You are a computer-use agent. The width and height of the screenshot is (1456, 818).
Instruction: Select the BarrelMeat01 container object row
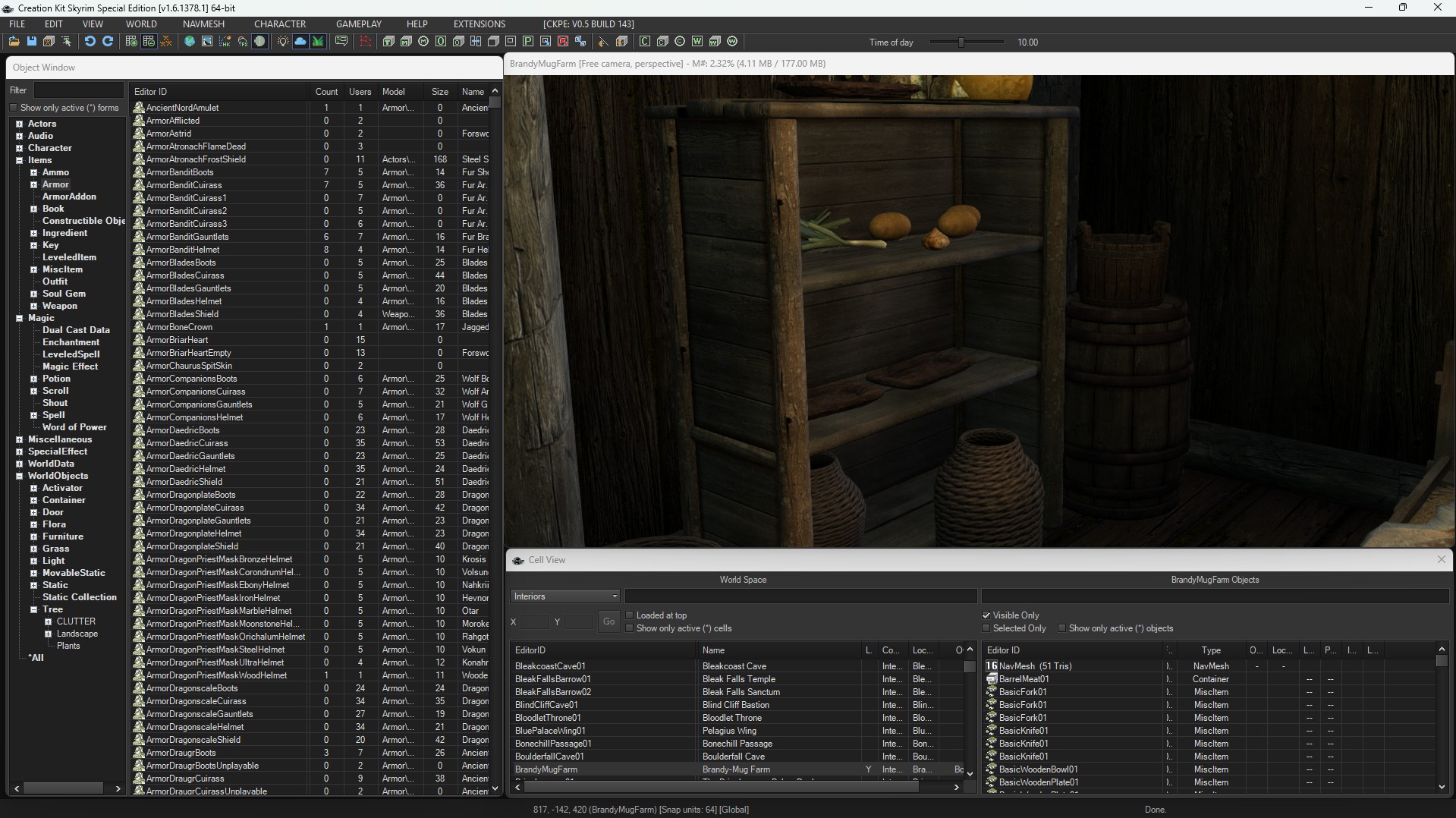click(1210, 679)
